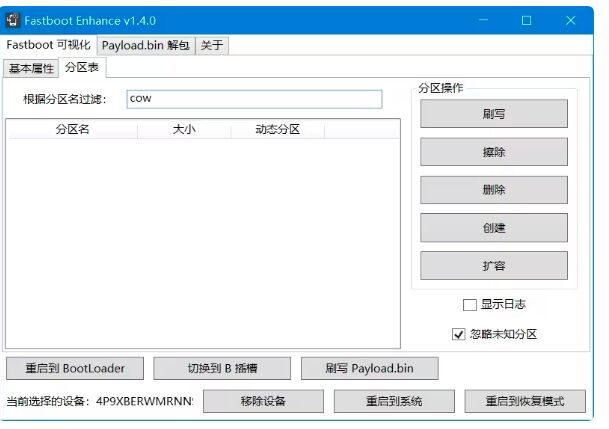Sort by the 大小 column header
Viewport: 609px width, 429px height.
[x=184, y=129]
